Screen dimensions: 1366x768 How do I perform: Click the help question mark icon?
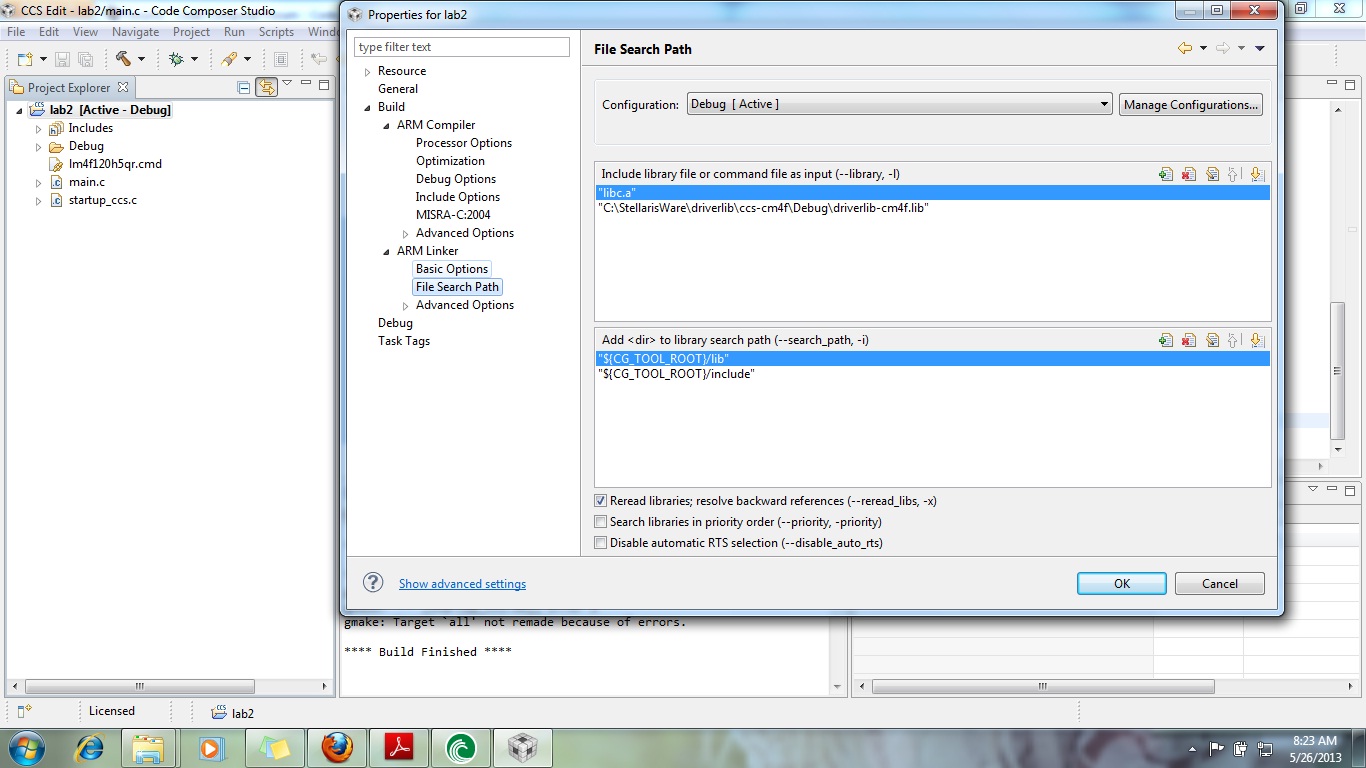373,583
